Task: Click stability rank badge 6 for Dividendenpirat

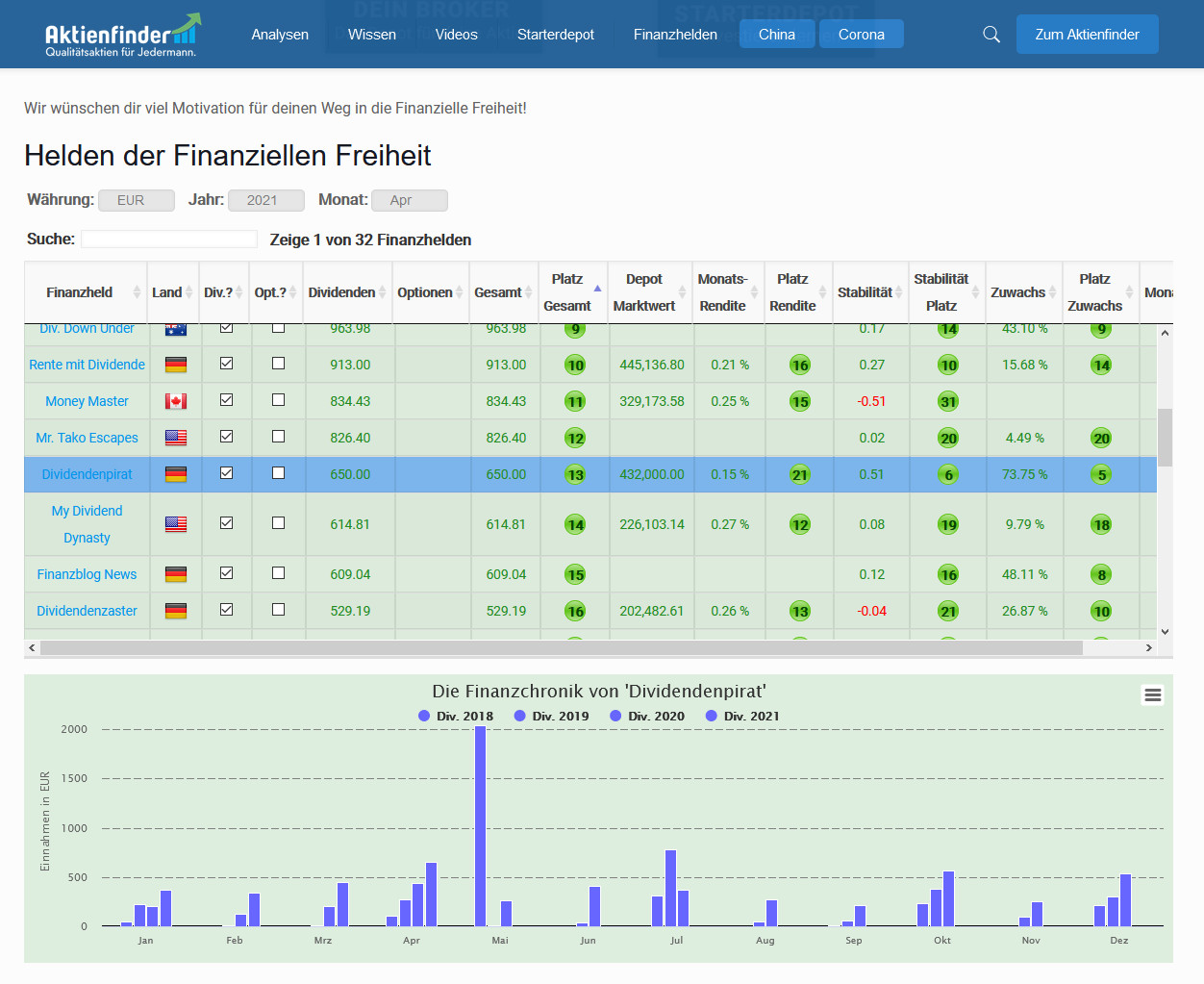Action: point(948,474)
